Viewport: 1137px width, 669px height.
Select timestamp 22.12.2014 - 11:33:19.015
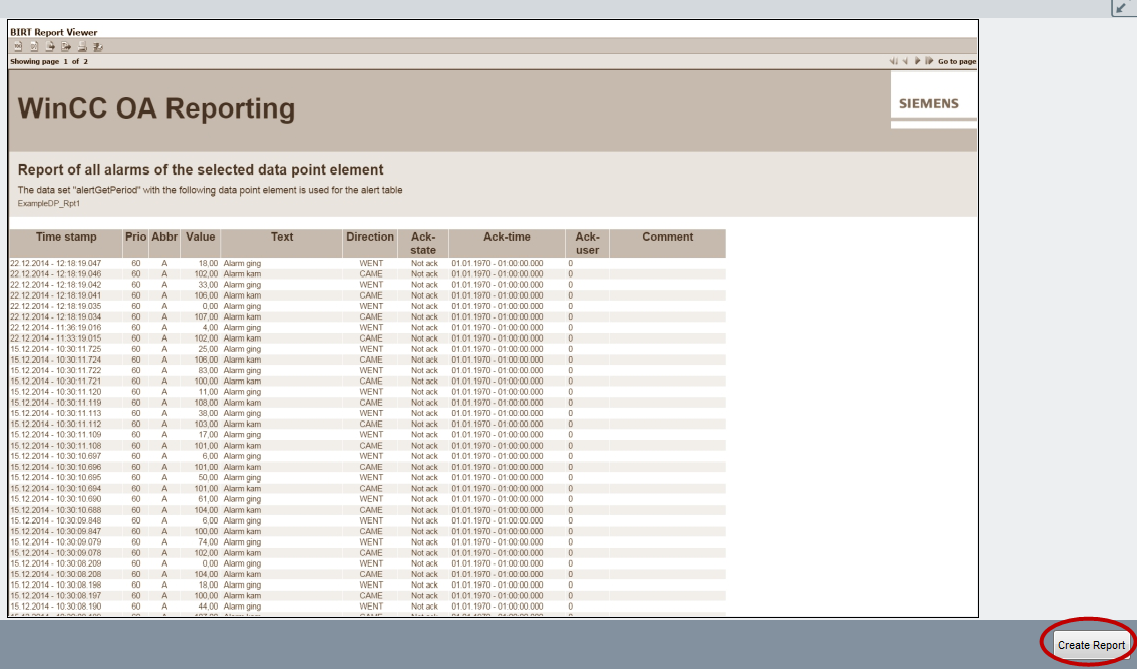pyautogui.click(x=56, y=338)
